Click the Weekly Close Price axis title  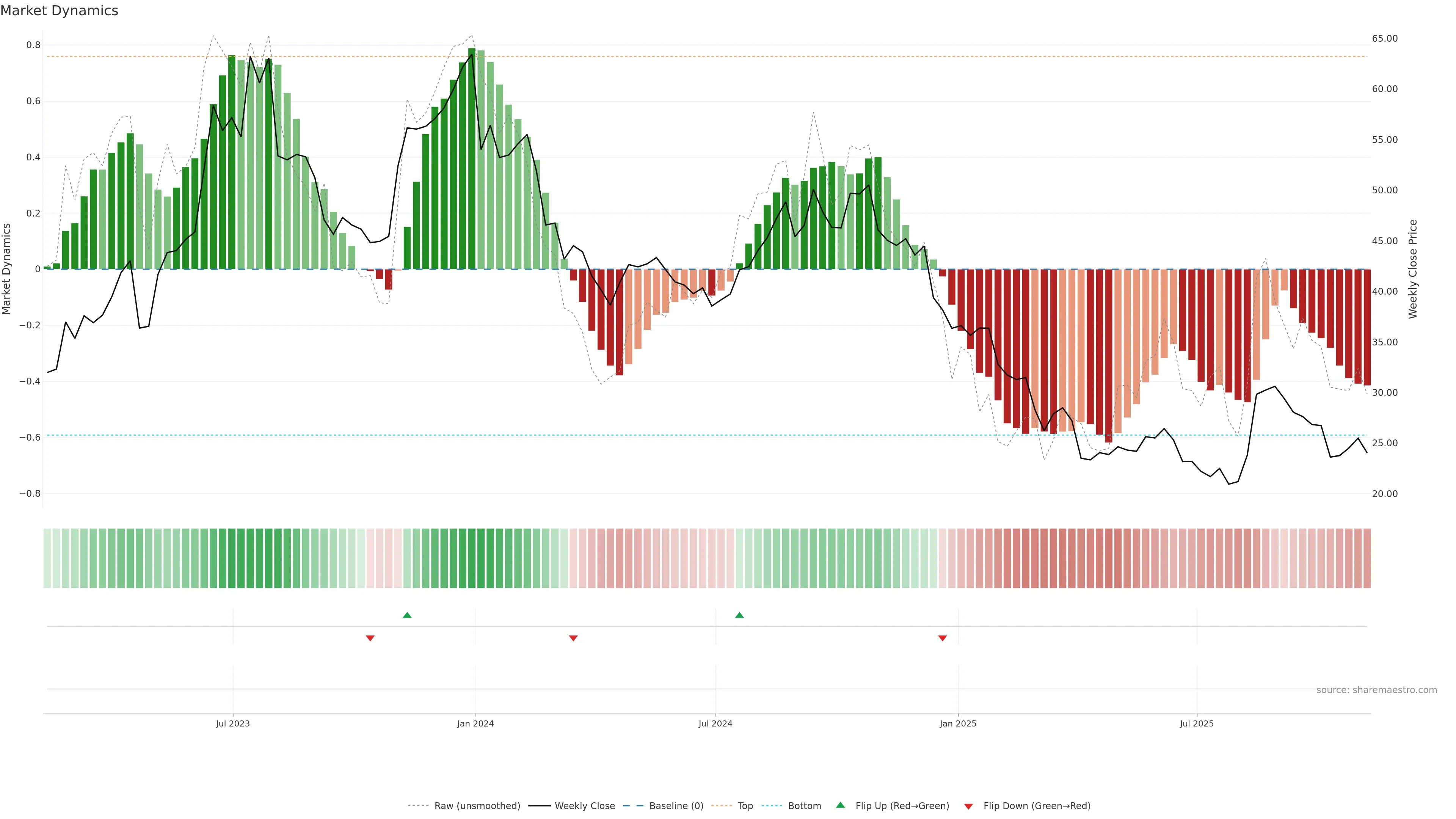pyautogui.click(x=1413, y=269)
